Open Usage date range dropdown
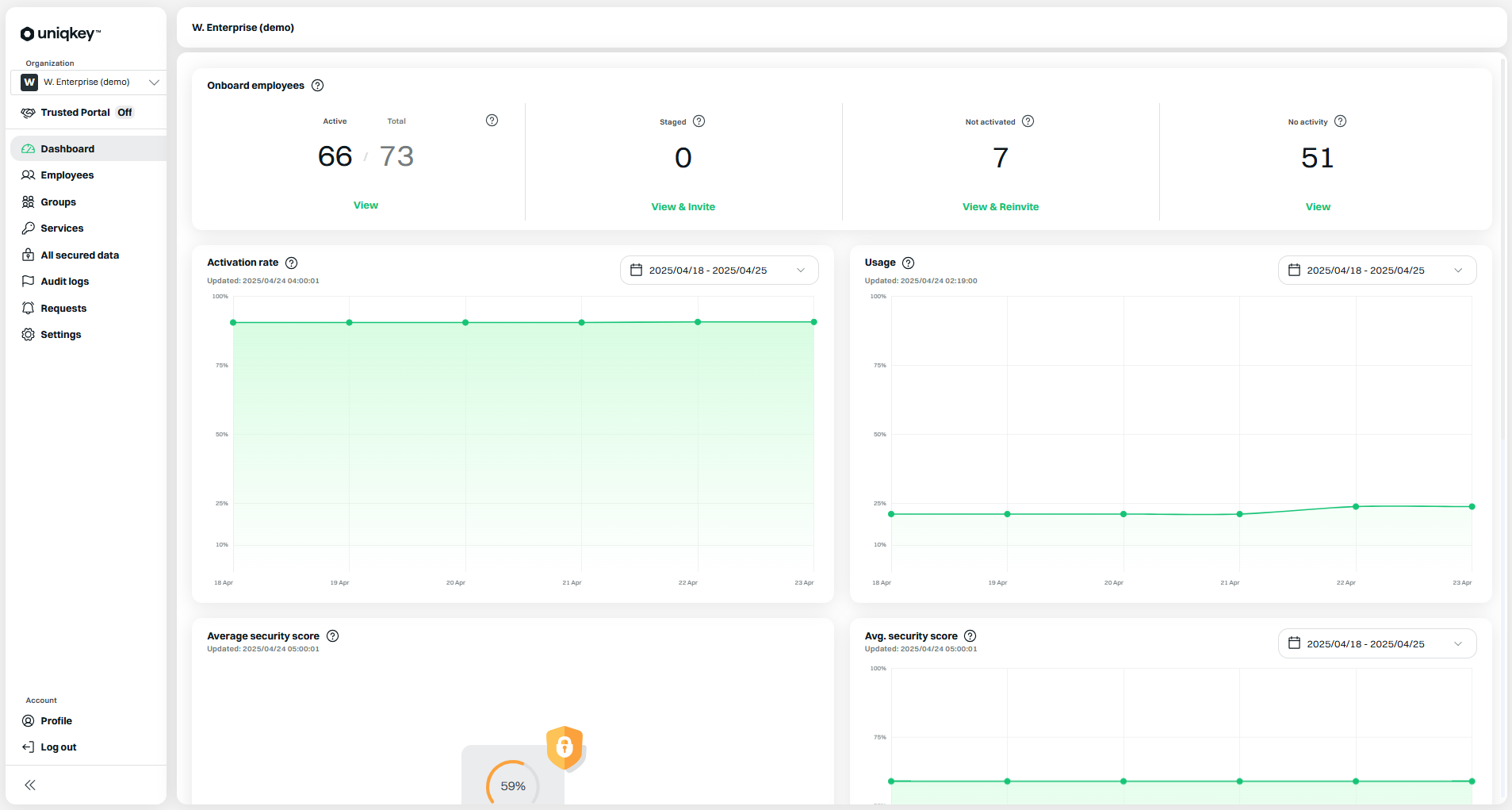Image resolution: width=1512 pixels, height=810 pixels. pos(1377,271)
